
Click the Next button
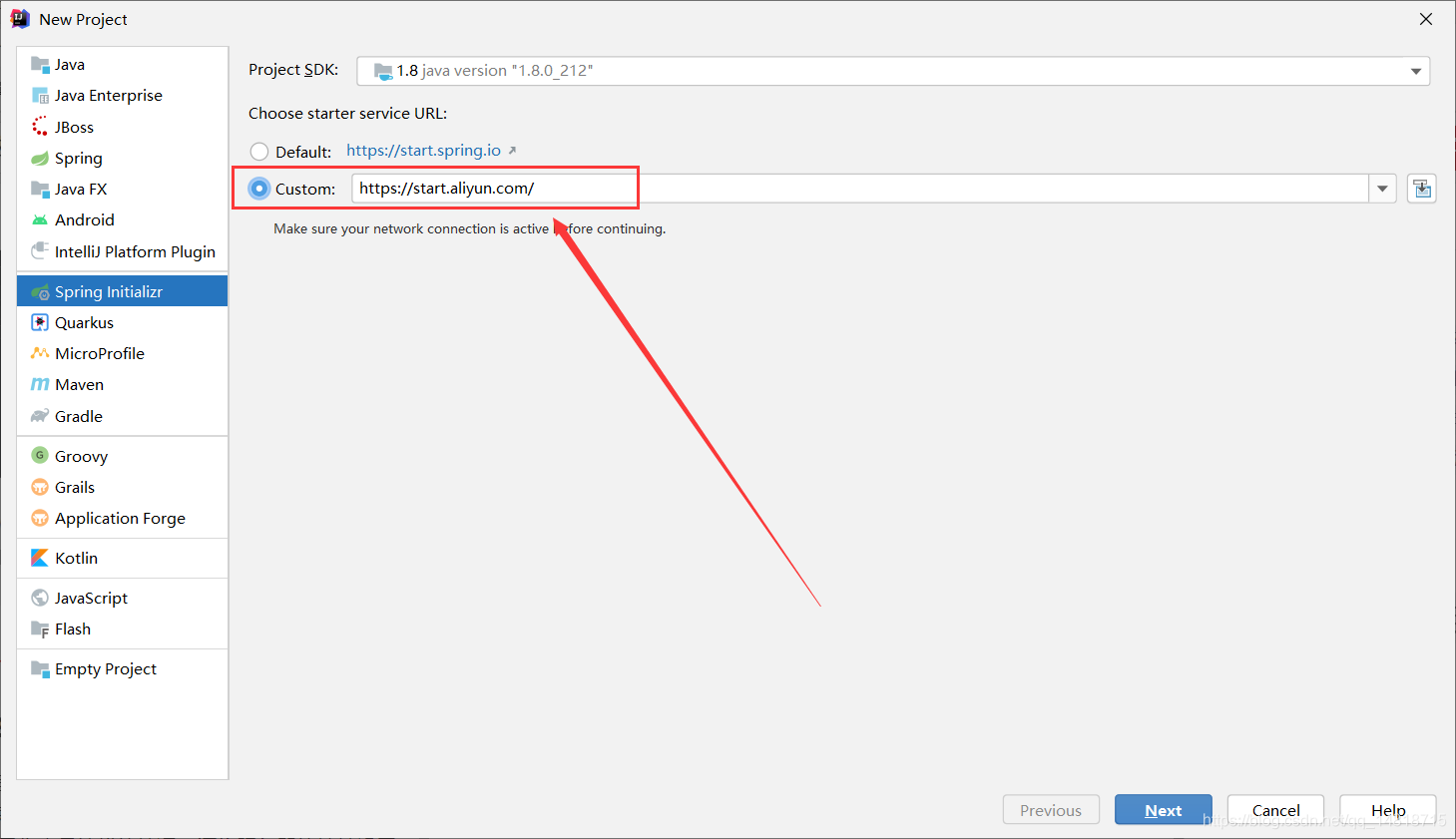coord(1164,810)
